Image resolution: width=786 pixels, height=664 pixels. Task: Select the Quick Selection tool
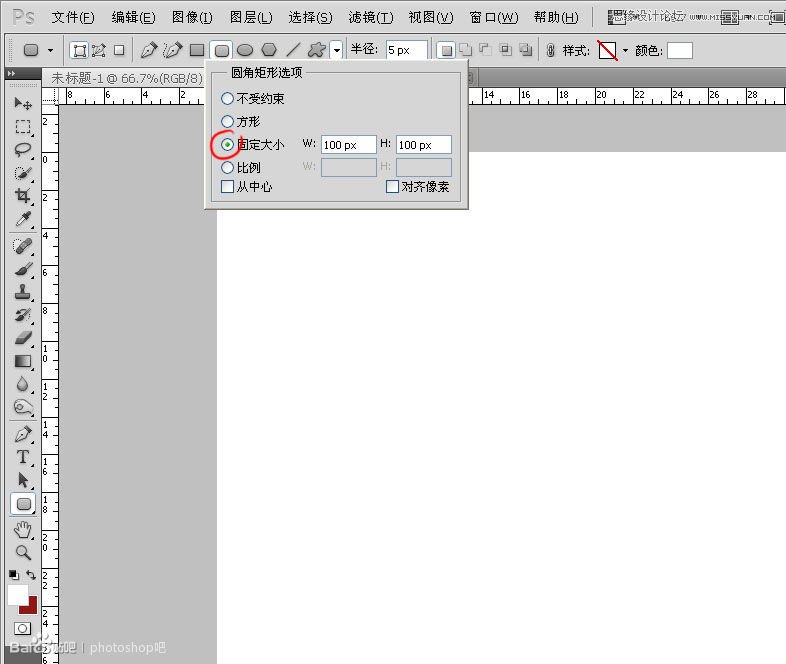(x=23, y=173)
